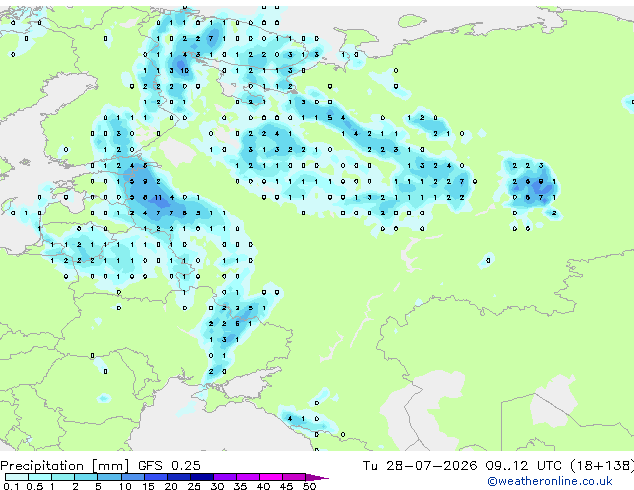634x490 pixels.
Task: Click the map precipitation value '11'
Action: coord(158,197)
